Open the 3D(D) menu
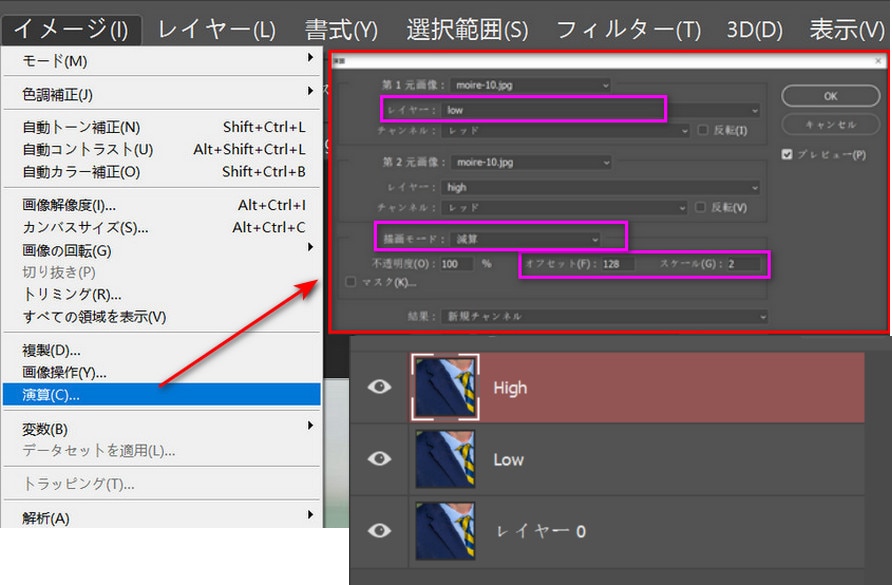 754,29
